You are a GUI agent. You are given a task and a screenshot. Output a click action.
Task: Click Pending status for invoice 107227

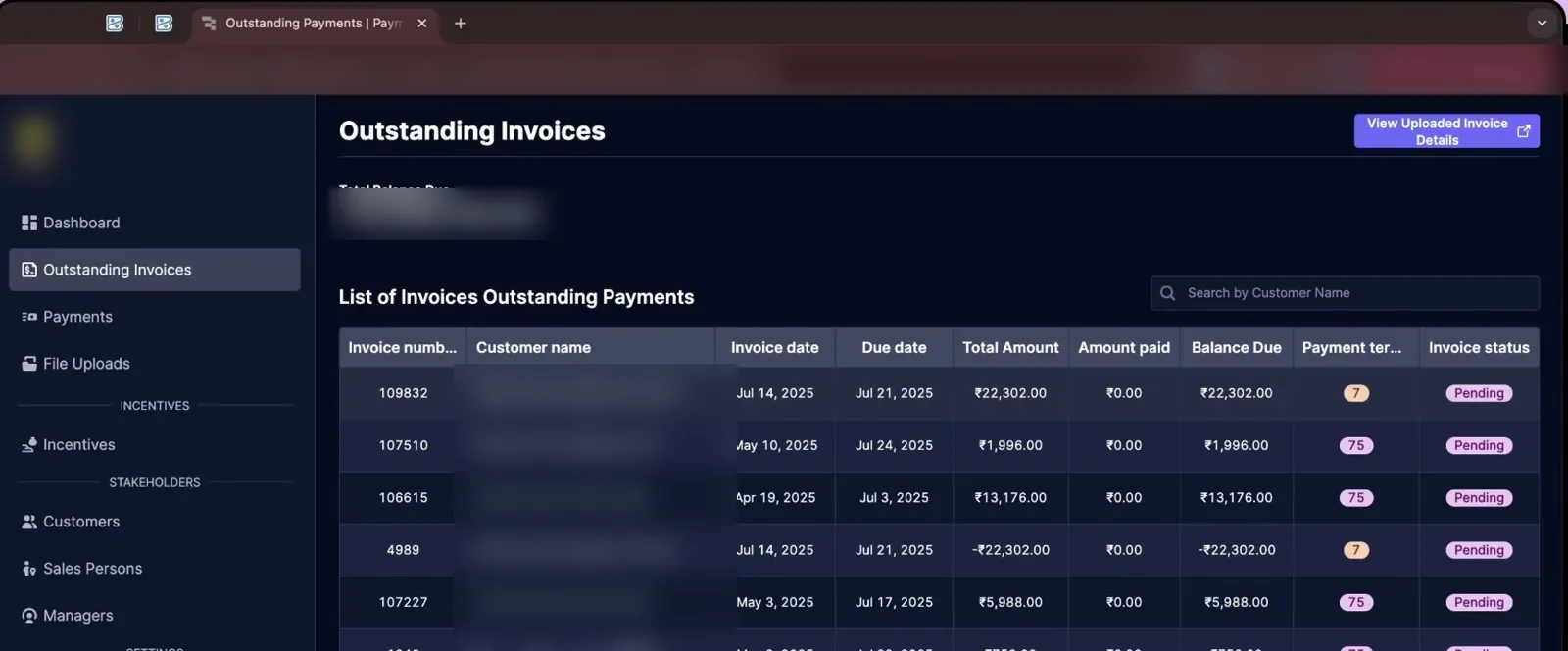click(1479, 602)
